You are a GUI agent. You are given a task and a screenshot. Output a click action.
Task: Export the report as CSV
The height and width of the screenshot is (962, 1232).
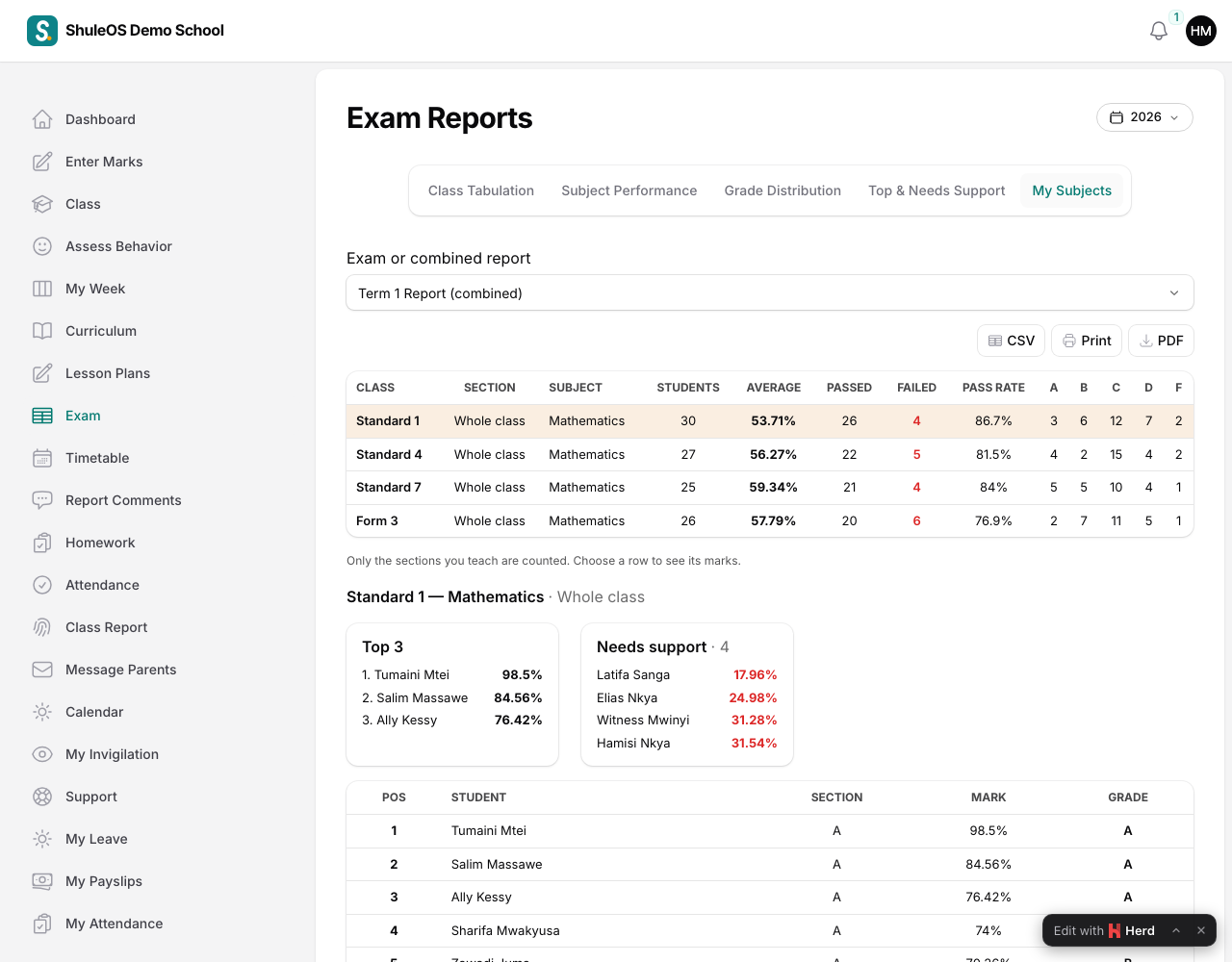pyautogui.click(x=1011, y=341)
